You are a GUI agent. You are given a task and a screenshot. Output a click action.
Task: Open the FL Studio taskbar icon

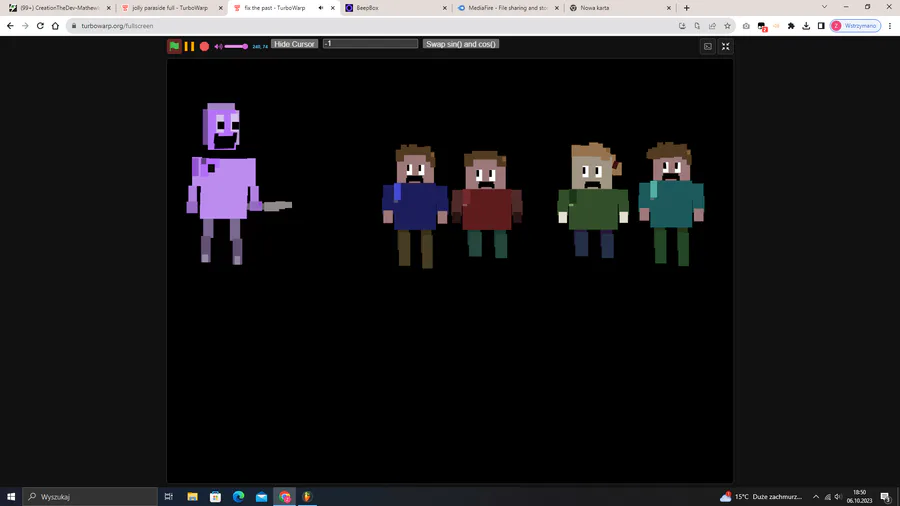[307, 497]
